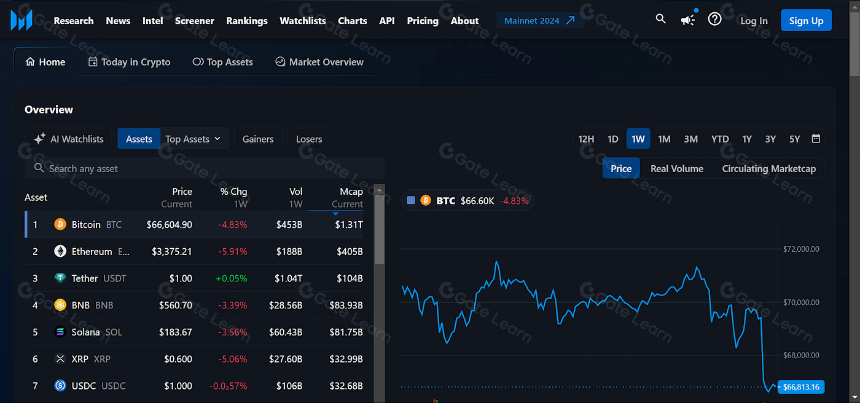860x403 pixels.
Task: Click the Messari logo icon
Action: click(21, 20)
